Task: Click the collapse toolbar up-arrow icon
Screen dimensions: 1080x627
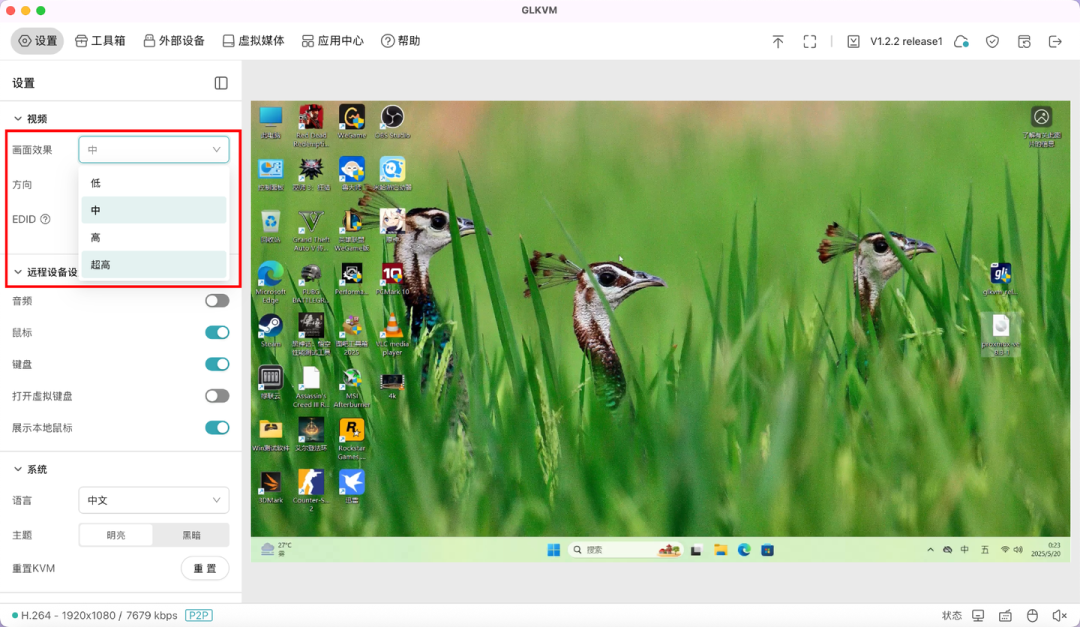Action: point(778,41)
